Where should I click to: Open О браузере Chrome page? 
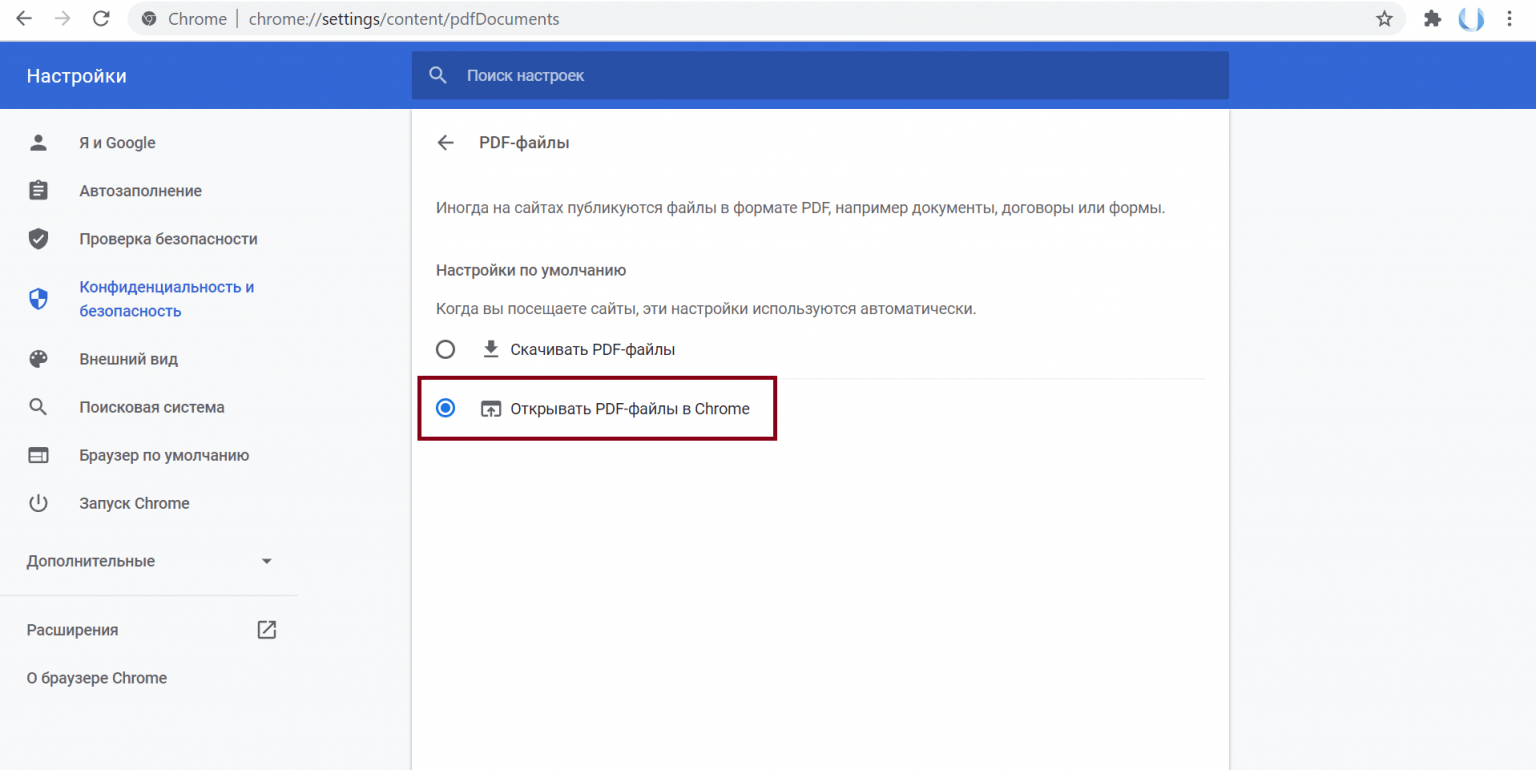click(97, 678)
